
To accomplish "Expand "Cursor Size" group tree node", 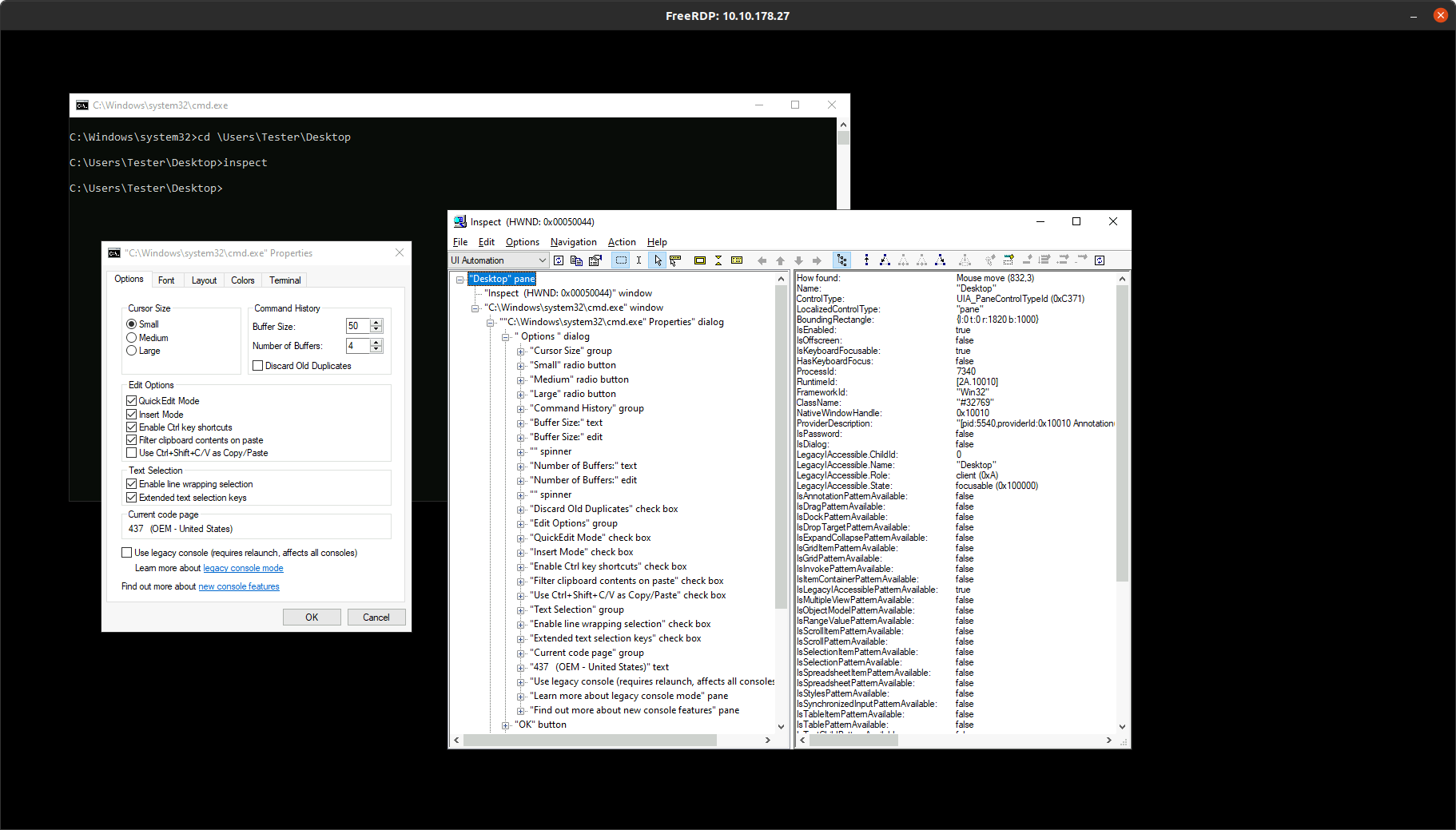I will 520,351.
